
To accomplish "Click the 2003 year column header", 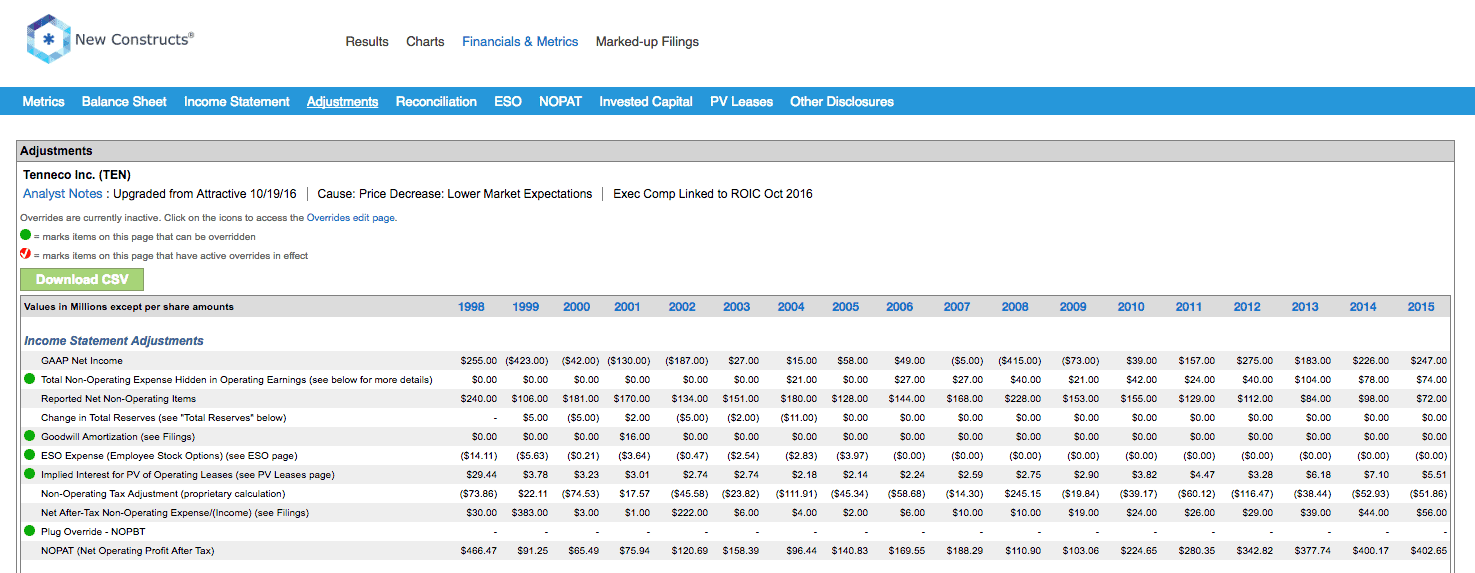I will [x=737, y=307].
